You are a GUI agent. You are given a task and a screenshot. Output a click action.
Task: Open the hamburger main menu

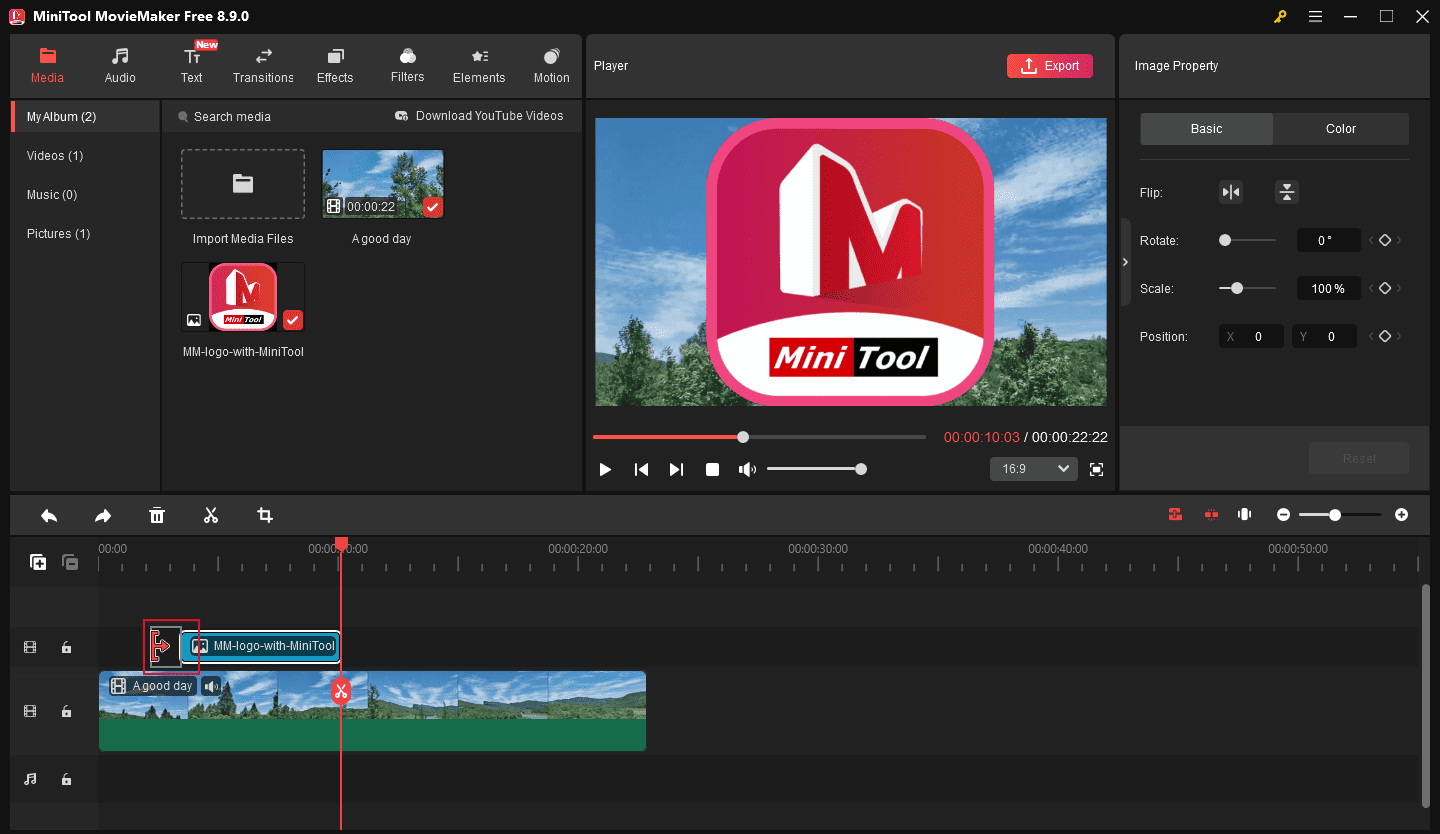[x=1316, y=17]
